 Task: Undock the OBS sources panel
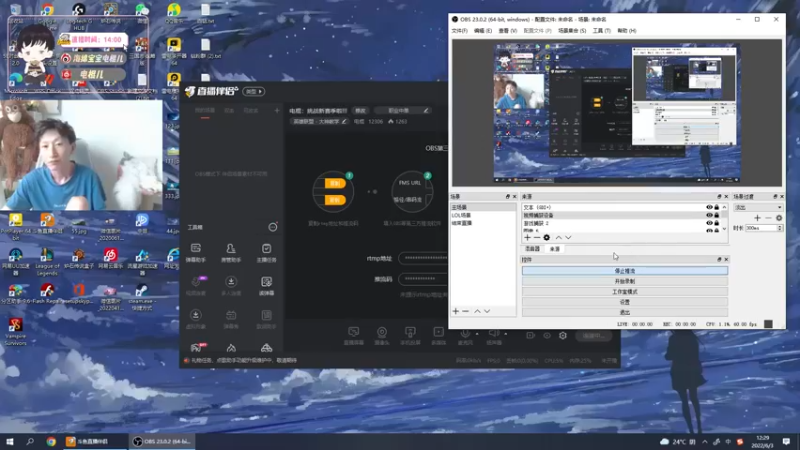click(719, 196)
